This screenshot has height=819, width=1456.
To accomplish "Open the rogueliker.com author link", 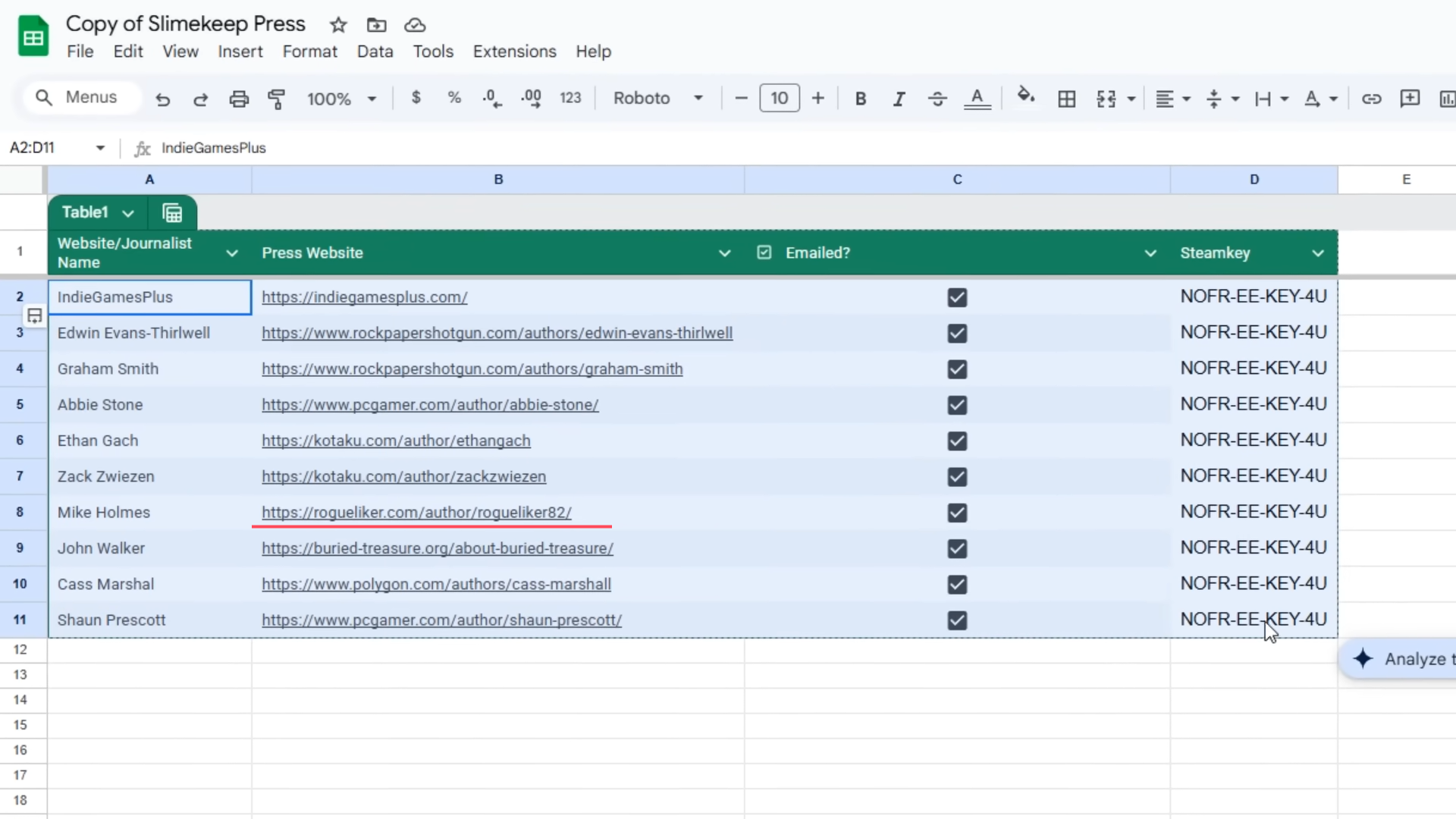I will [416, 513].
